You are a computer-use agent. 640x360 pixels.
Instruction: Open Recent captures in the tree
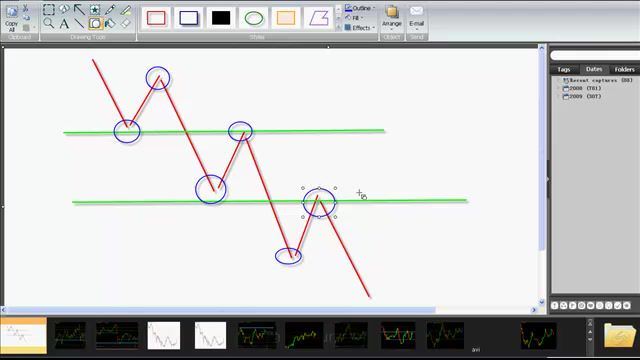(x=598, y=80)
